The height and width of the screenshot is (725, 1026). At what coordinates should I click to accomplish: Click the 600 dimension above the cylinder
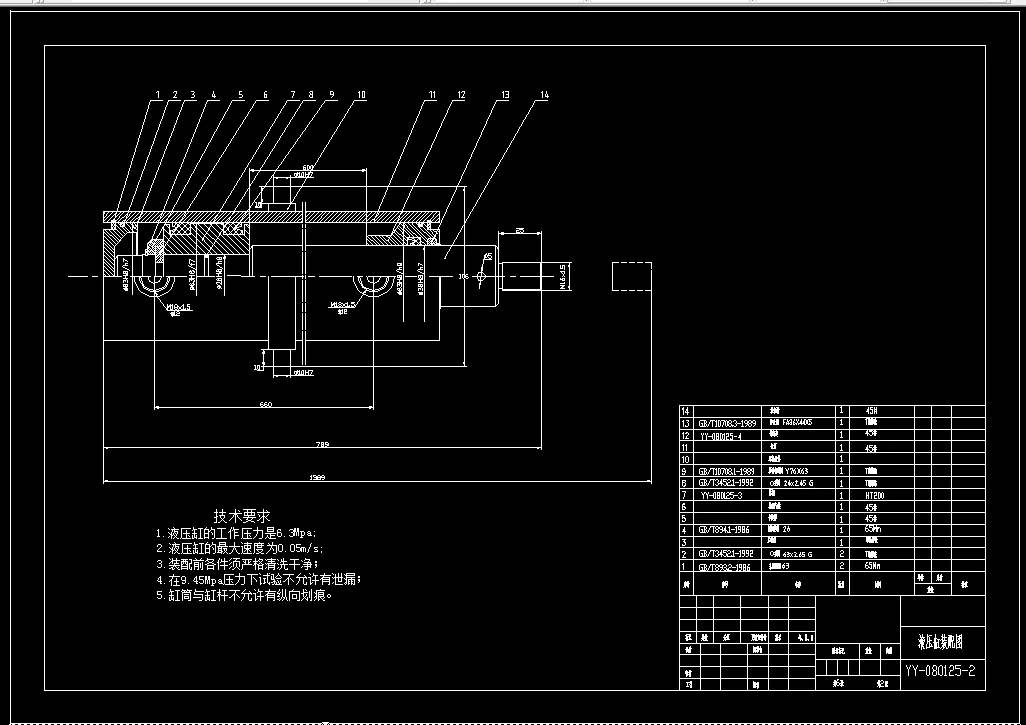307,168
